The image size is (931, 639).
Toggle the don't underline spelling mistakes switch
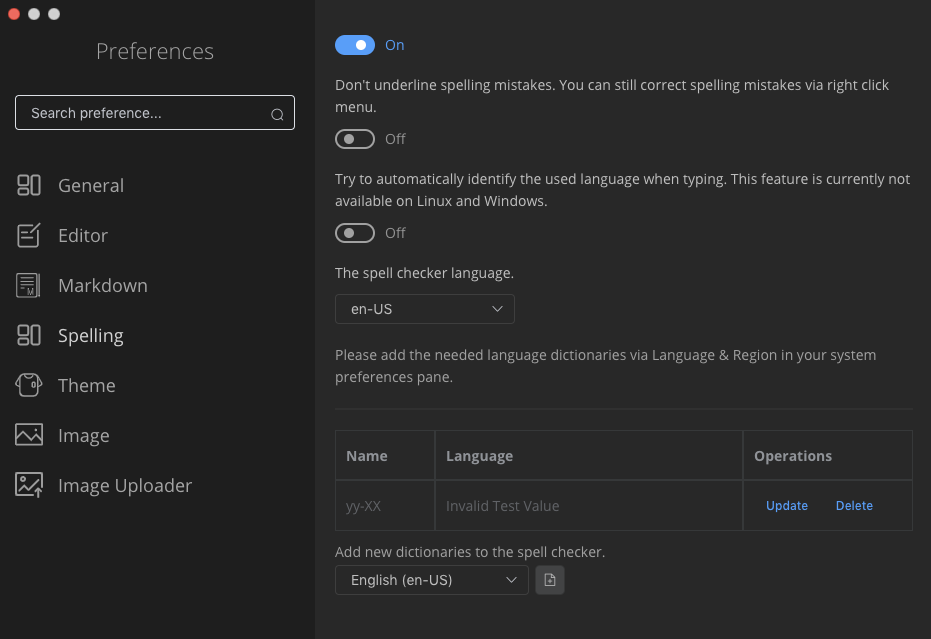click(x=355, y=139)
